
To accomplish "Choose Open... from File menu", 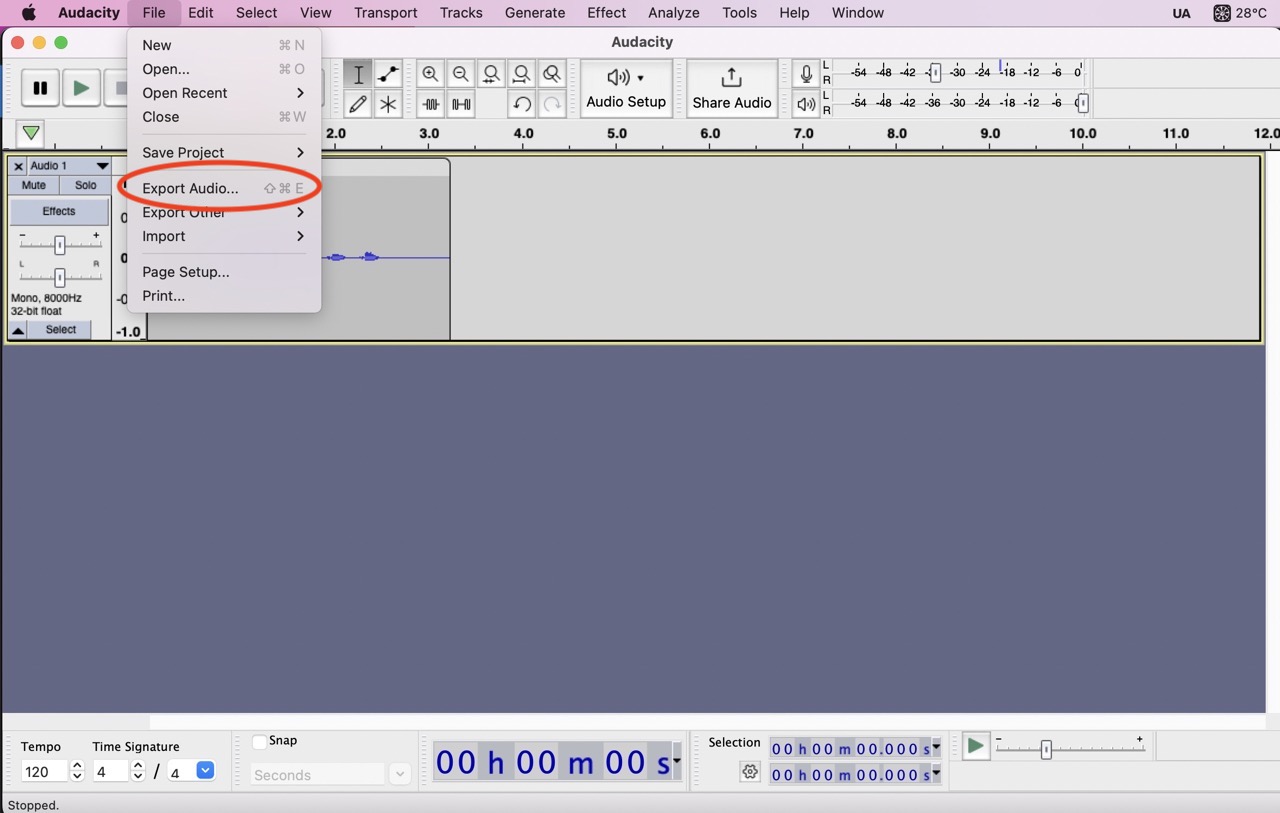I will pos(224,69).
